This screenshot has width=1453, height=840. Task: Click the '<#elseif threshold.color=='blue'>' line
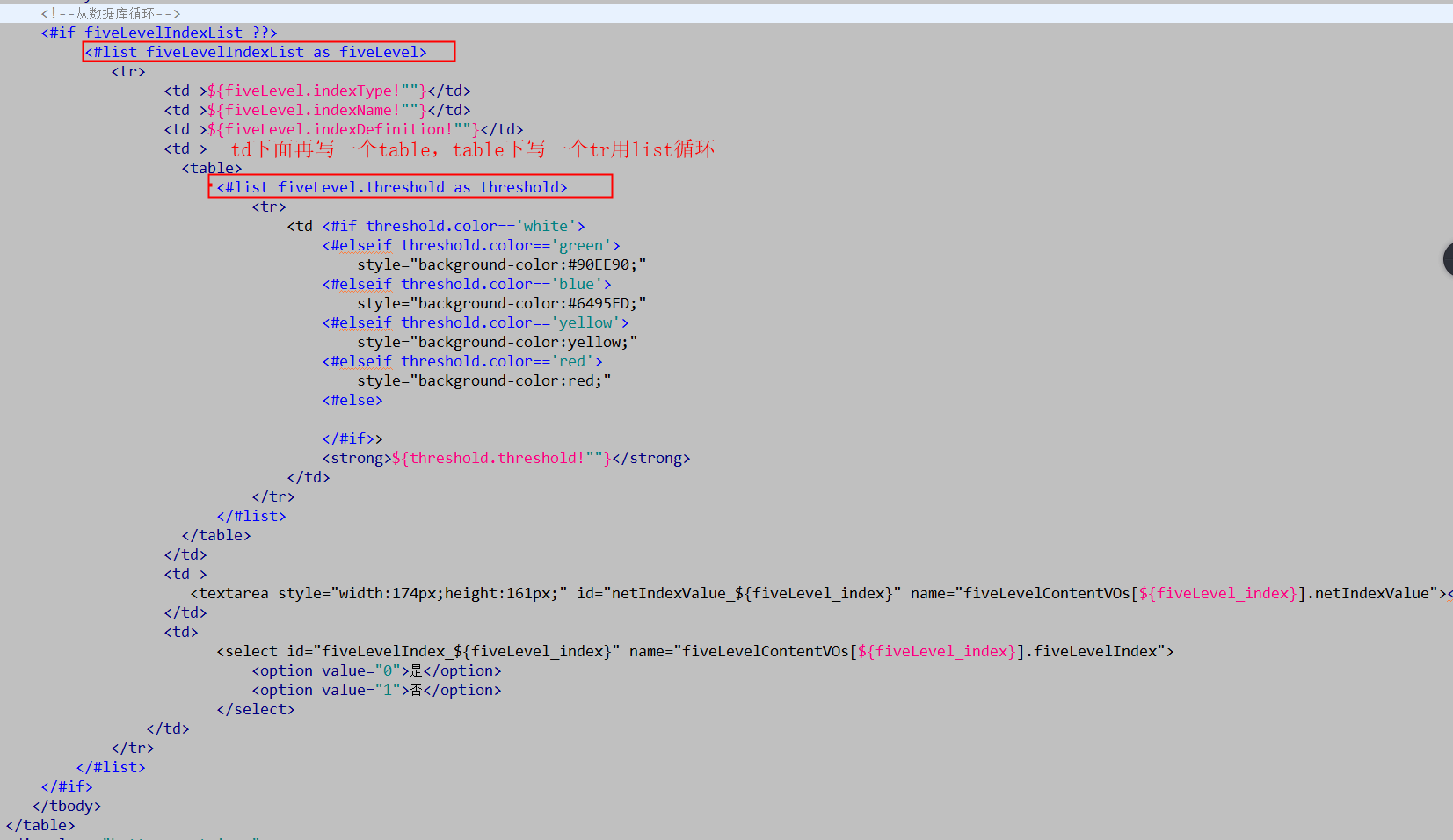pos(467,284)
